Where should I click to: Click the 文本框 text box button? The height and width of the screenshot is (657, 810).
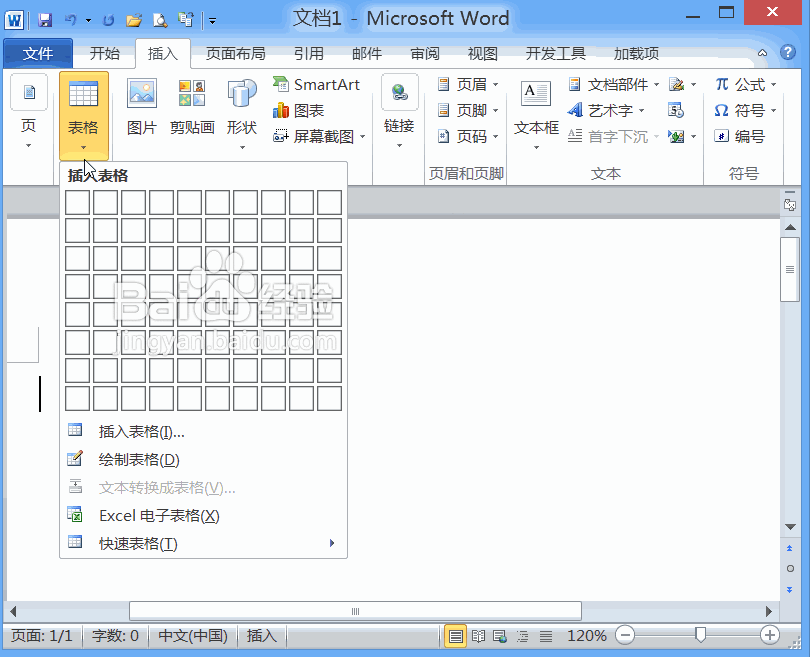point(536,115)
